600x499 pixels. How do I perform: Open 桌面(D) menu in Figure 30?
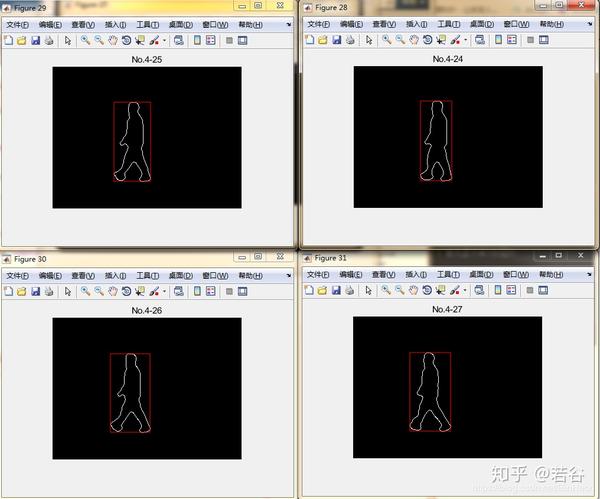pyautogui.click(x=181, y=276)
